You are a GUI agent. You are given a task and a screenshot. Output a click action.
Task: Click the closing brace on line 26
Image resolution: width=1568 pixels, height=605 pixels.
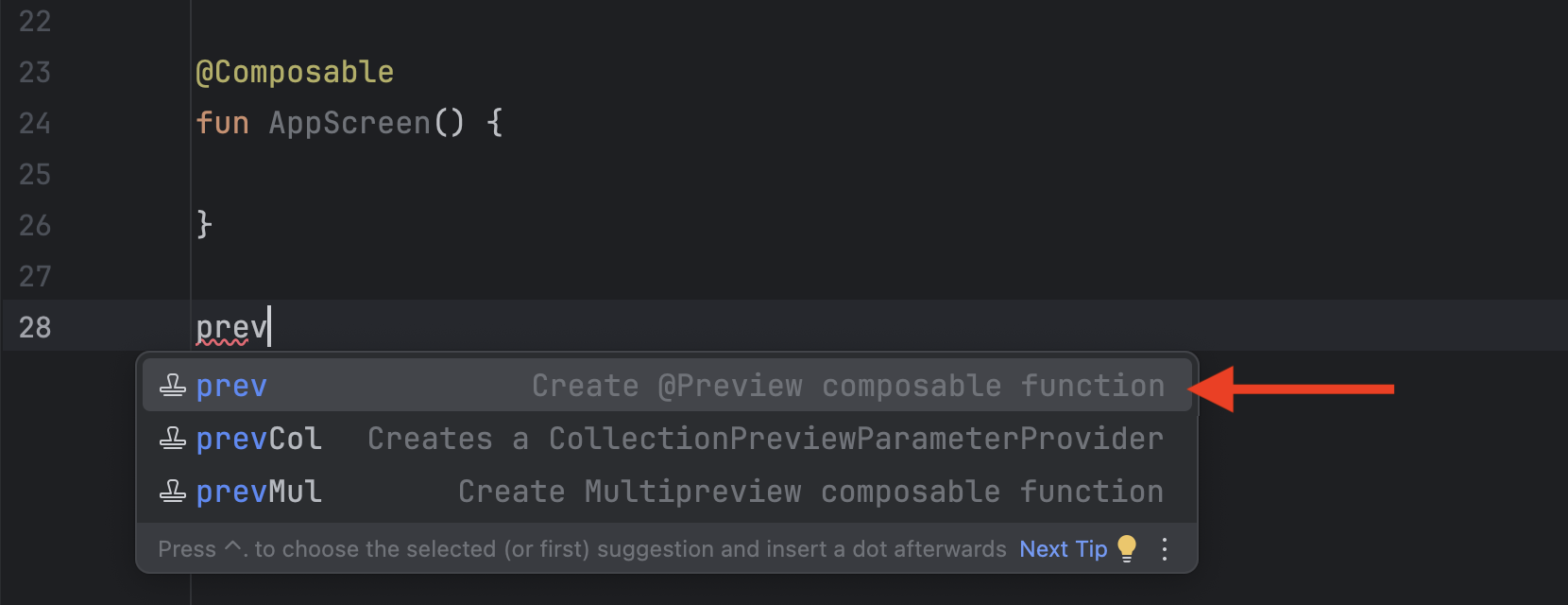[204, 225]
